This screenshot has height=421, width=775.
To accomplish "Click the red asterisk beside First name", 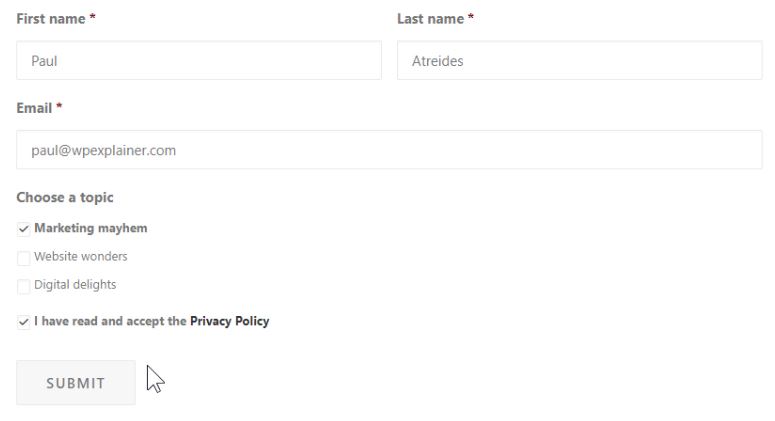I will pyautogui.click(x=93, y=18).
